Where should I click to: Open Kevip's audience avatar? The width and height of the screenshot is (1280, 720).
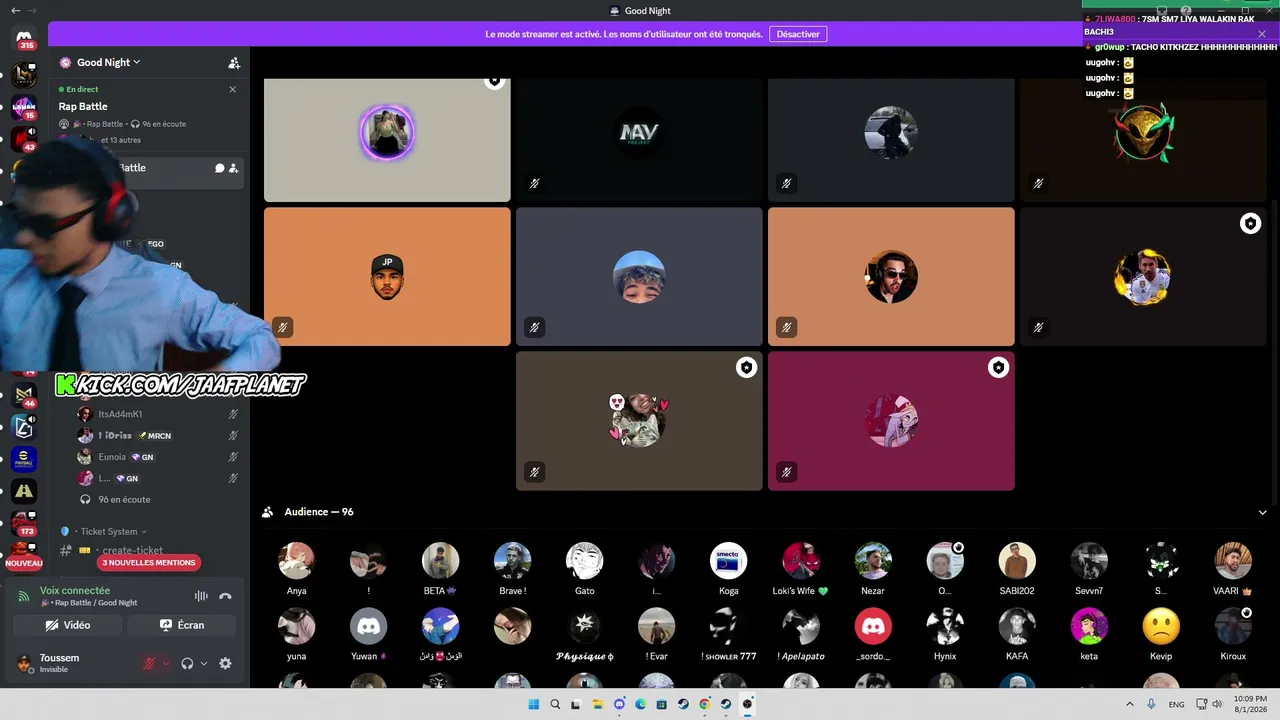coord(1161,626)
